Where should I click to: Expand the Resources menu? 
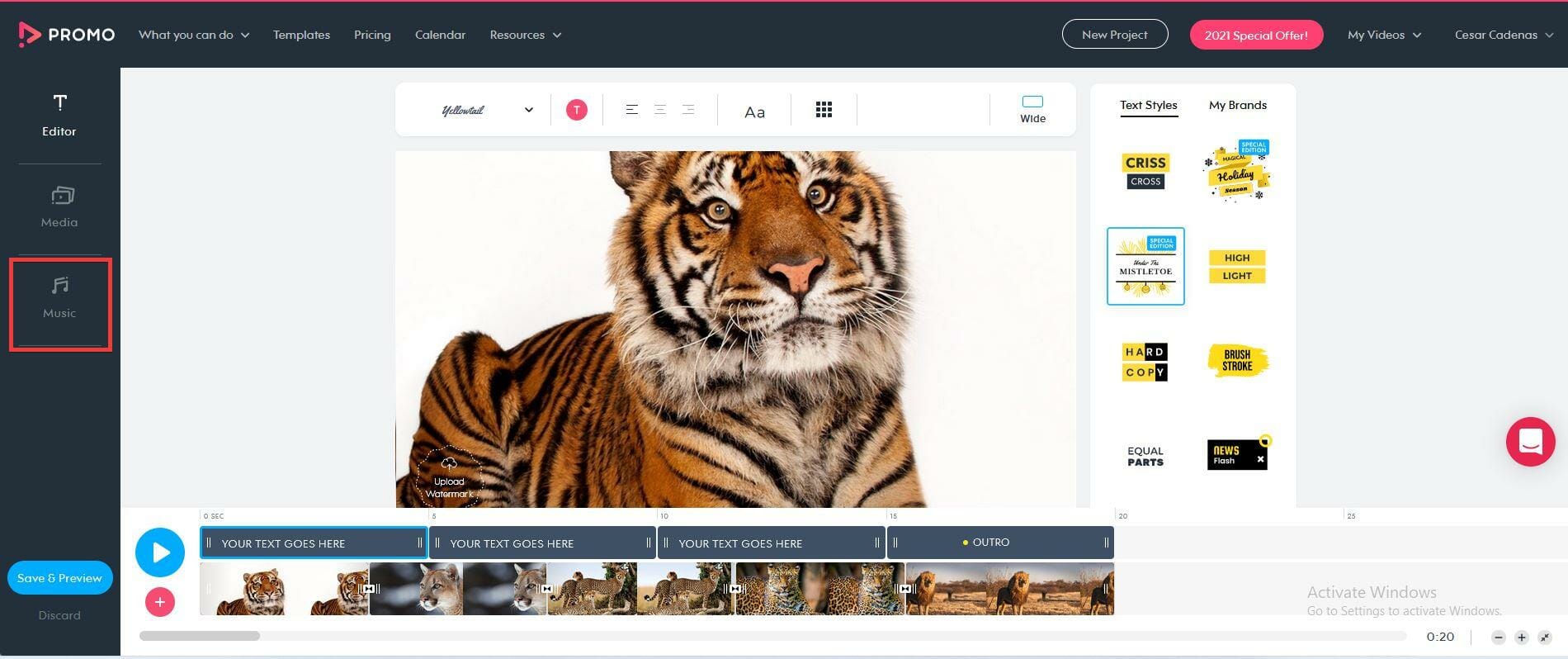click(x=526, y=35)
